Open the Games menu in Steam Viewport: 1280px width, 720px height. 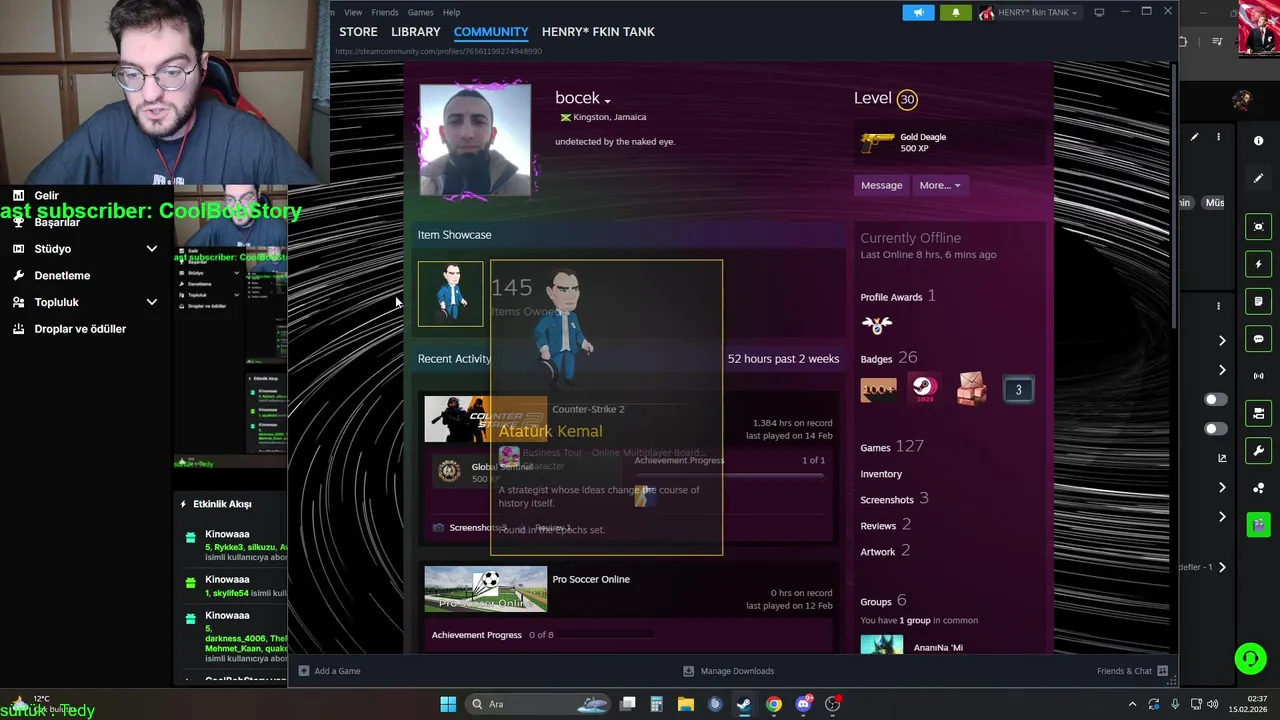pyautogui.click(x=420, y=12)
